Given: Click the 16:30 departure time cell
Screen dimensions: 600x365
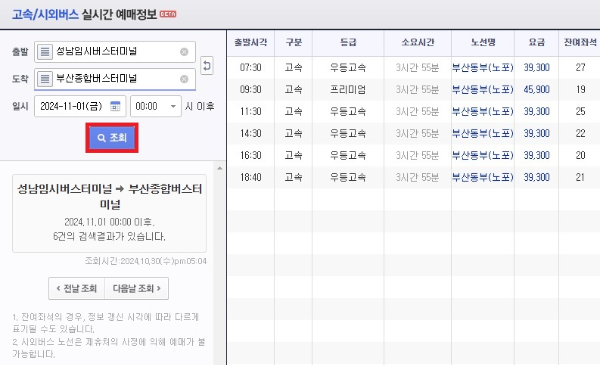Looking at the screenshot, I should coord(251,155).
